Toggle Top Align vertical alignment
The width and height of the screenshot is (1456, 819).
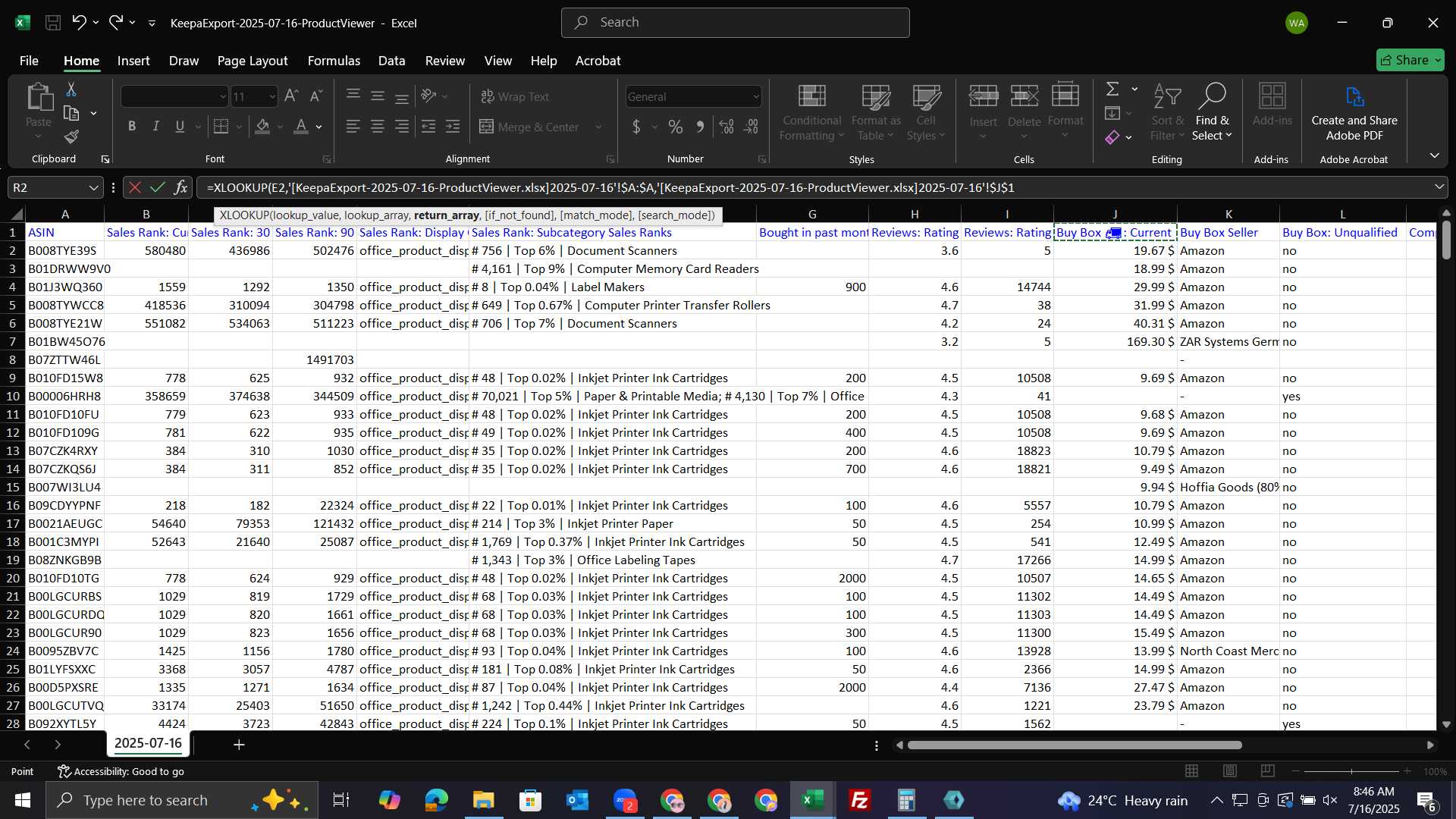[x=353, y=96]
